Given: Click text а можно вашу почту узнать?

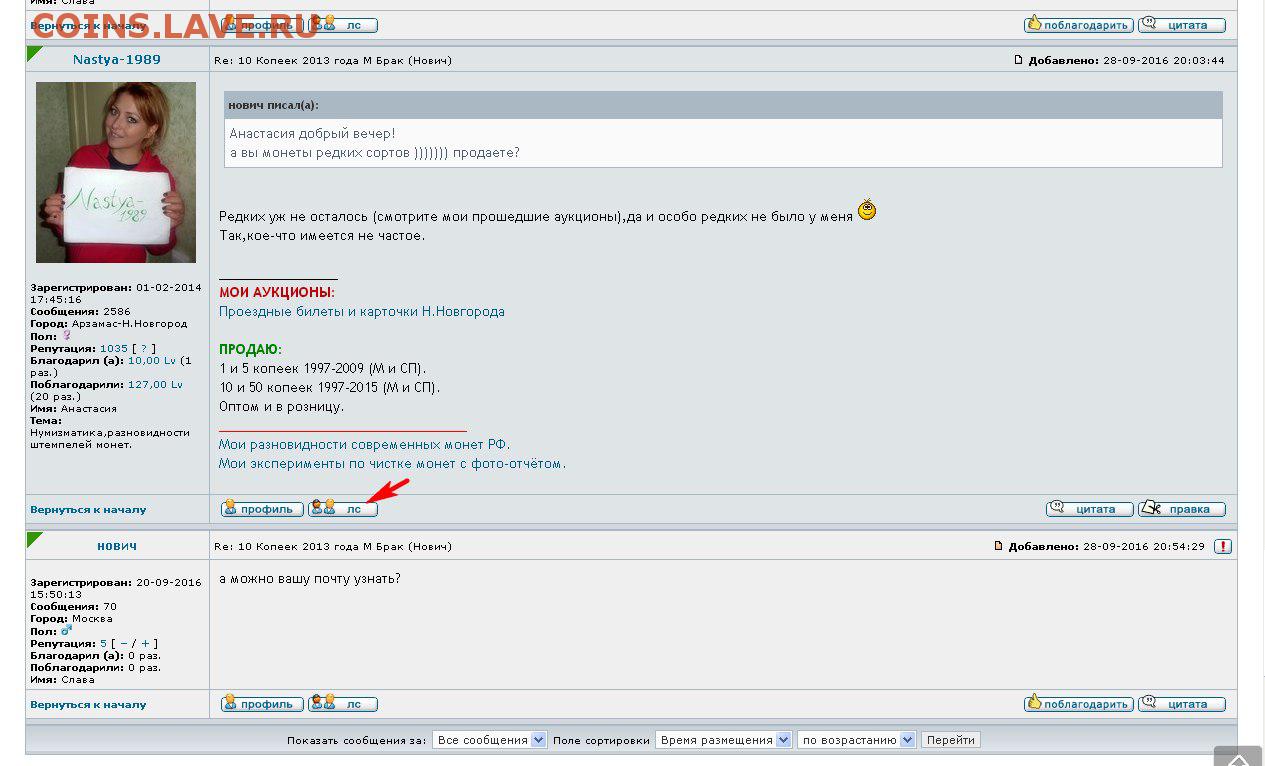Looking at the screenshot, I should click(x=310, y=578).
